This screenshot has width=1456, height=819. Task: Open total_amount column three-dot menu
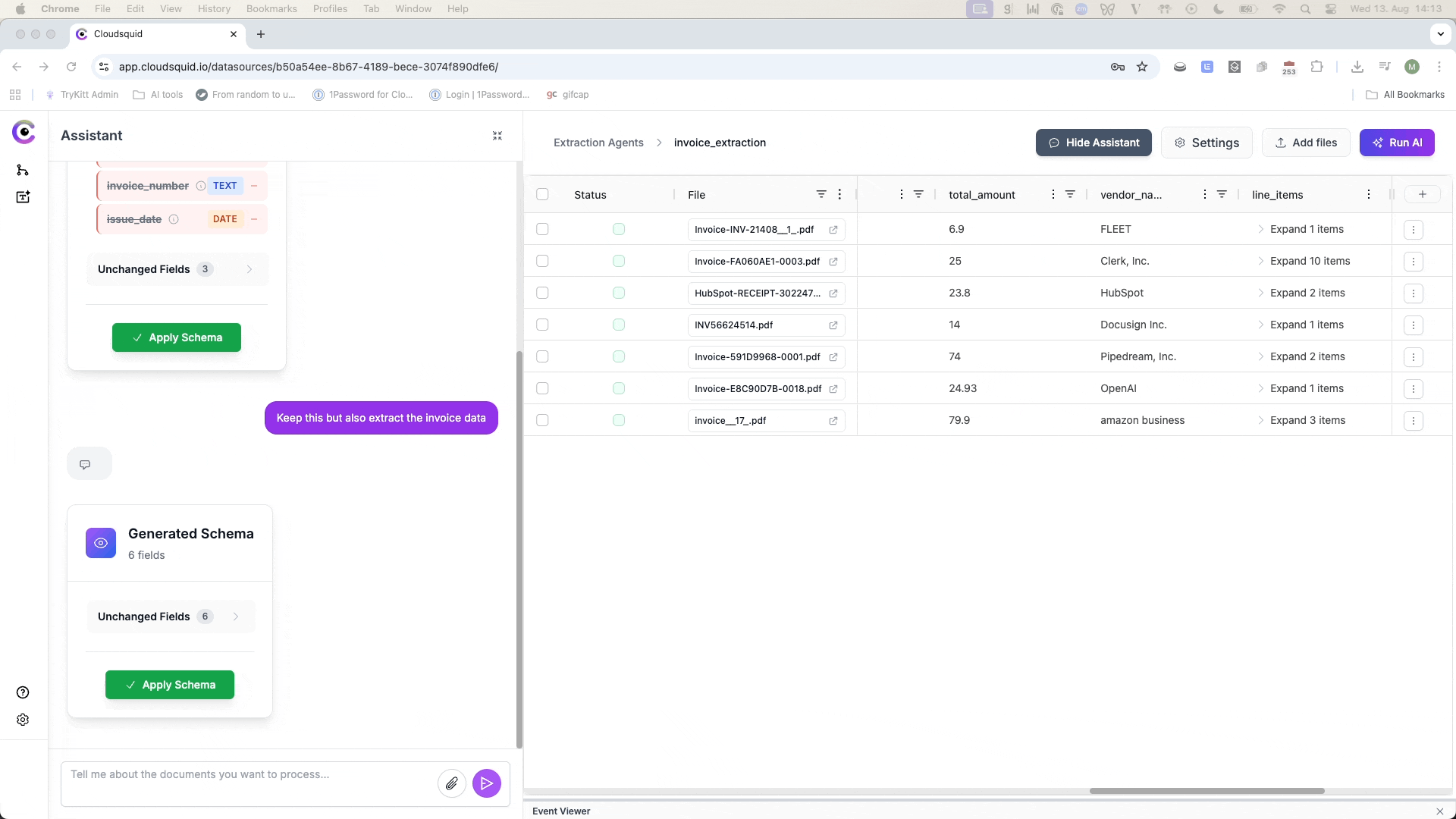pyautogui.click(x=1053, y=195)
